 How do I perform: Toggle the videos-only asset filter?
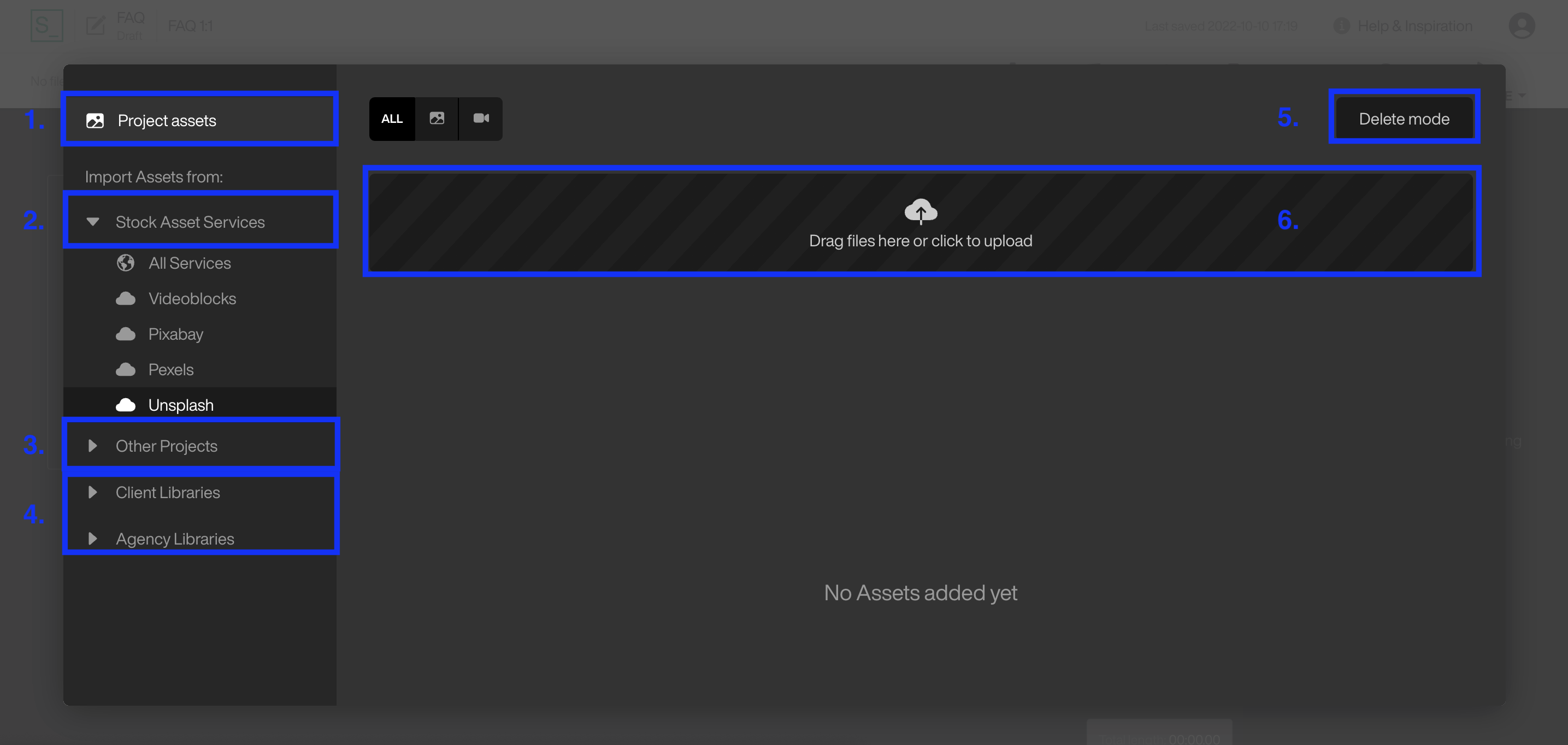481,119
